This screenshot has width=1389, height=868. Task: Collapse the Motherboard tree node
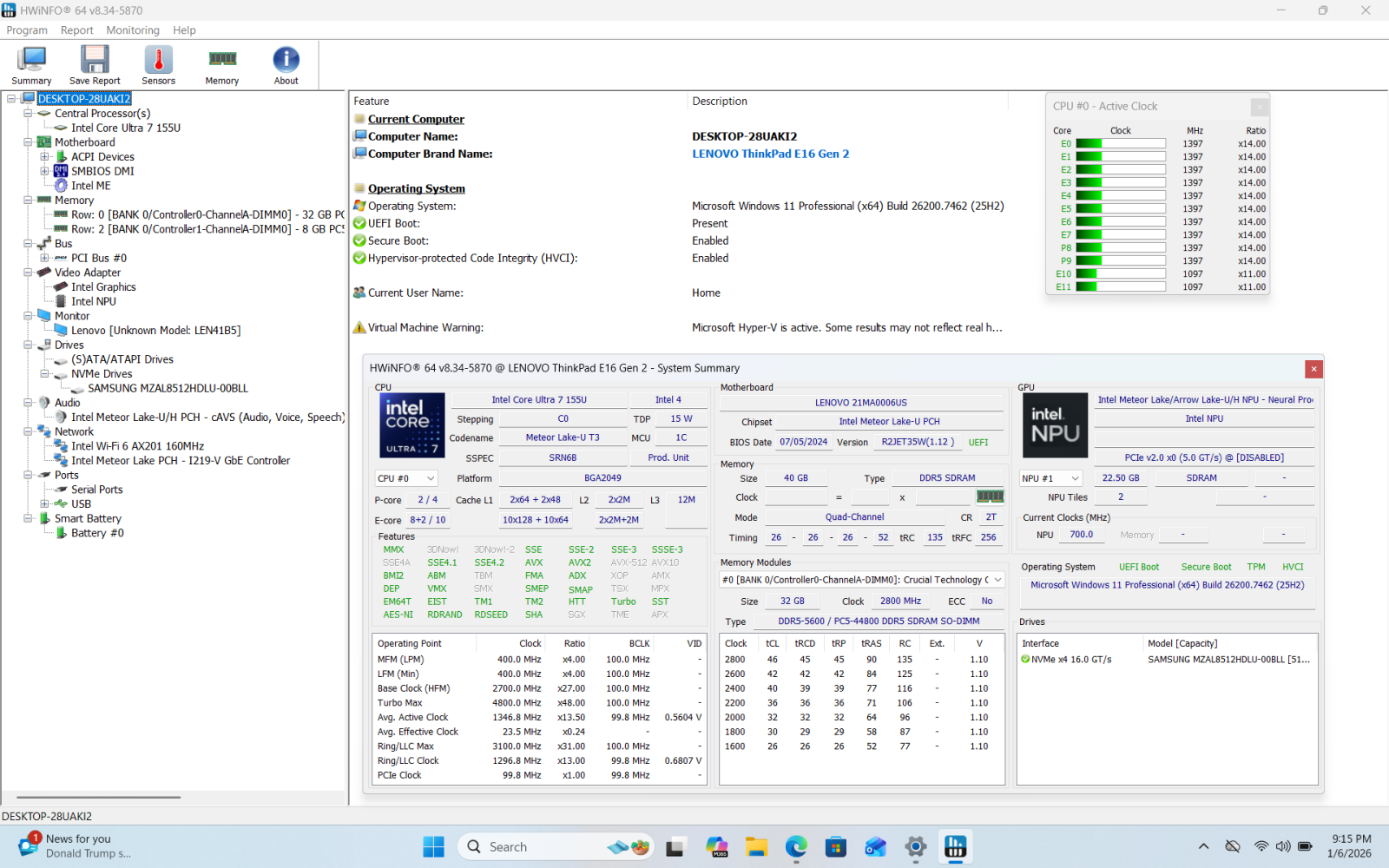click(28, 142)
